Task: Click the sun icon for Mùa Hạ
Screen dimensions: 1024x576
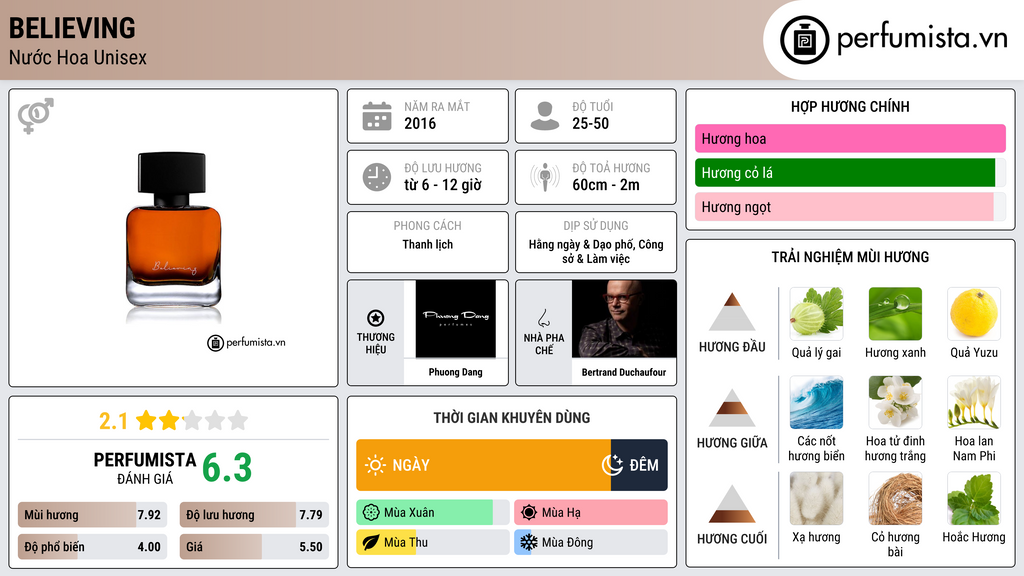Action: (x=529, y=513)
